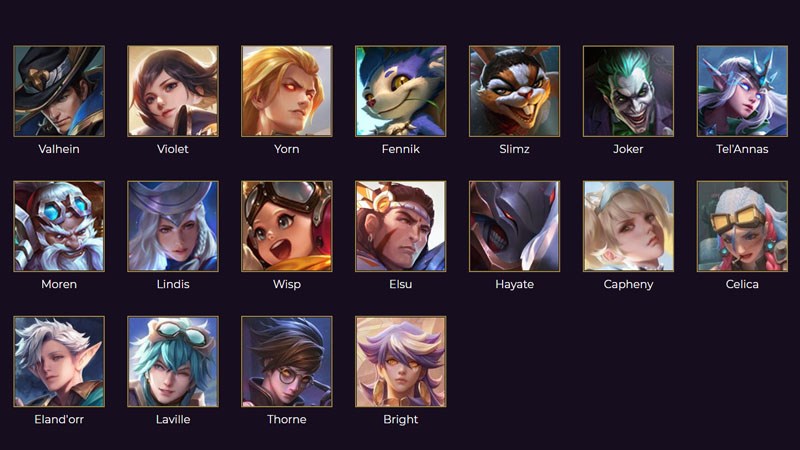Open the Joker hero portrait
The image size is (800, 450).
pos(628,91)
